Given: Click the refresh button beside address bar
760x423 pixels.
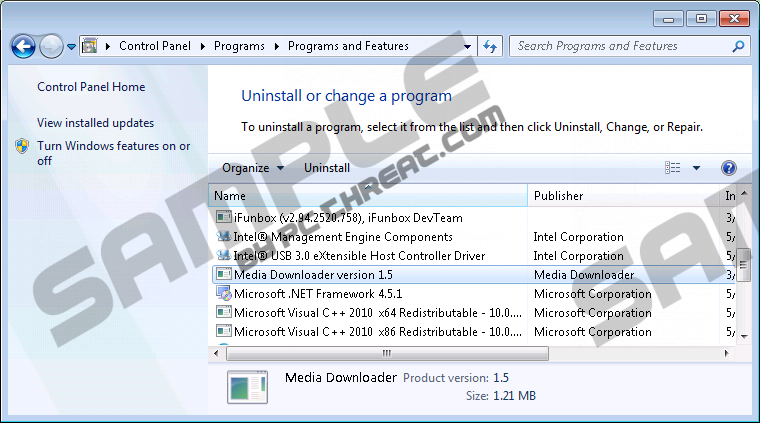Looking at the screenshot, I should [490, 46].
